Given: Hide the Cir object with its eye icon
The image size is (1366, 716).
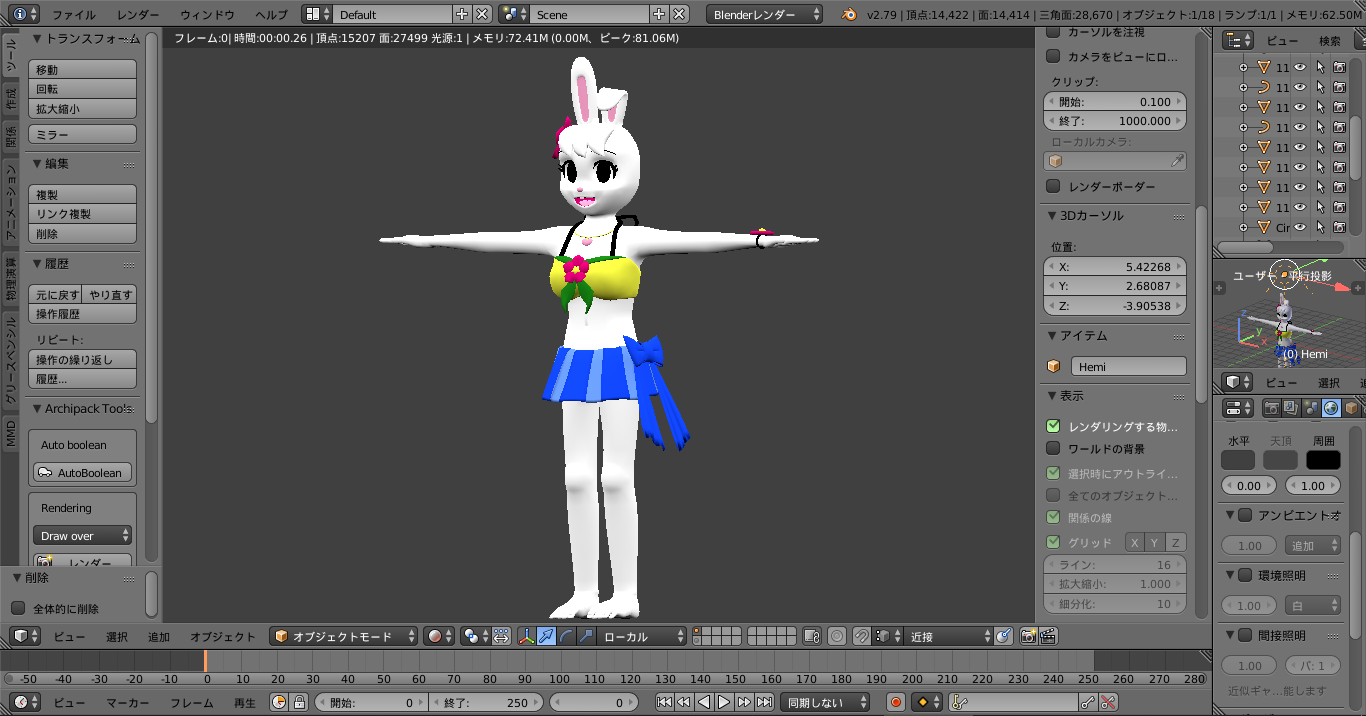Looking at the screenshot, I should [1301, 227].
